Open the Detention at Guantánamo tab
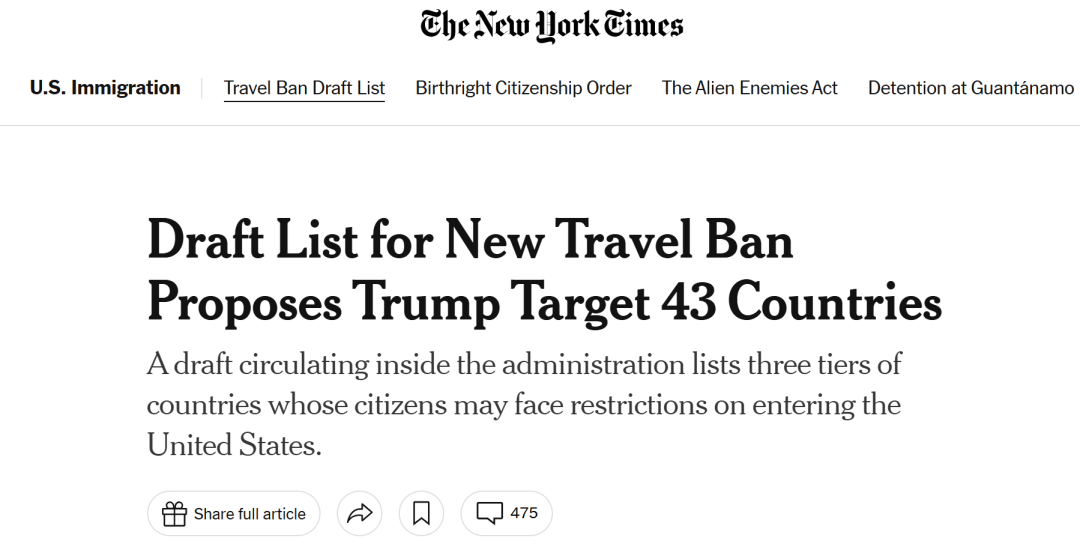 [x=970, y=88]
